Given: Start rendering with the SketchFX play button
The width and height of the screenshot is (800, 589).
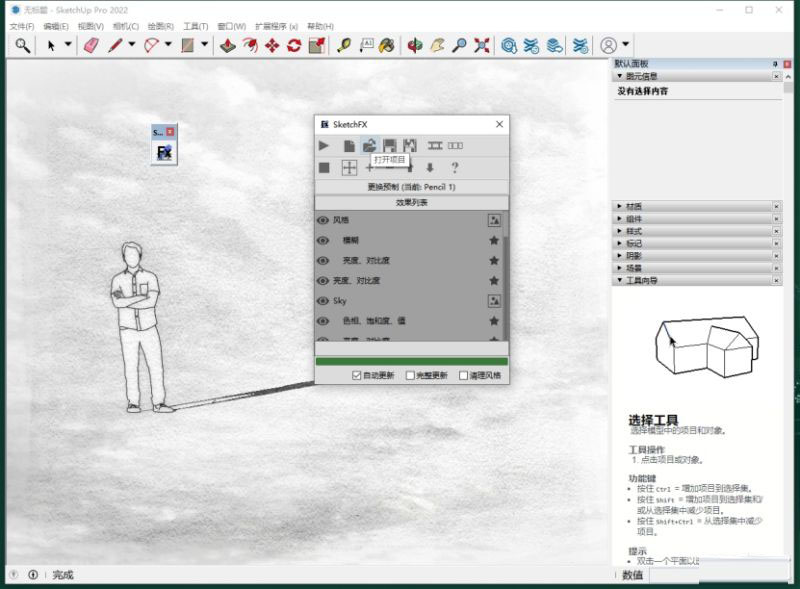Looking at the screenshot, I should tap(324, 146).
